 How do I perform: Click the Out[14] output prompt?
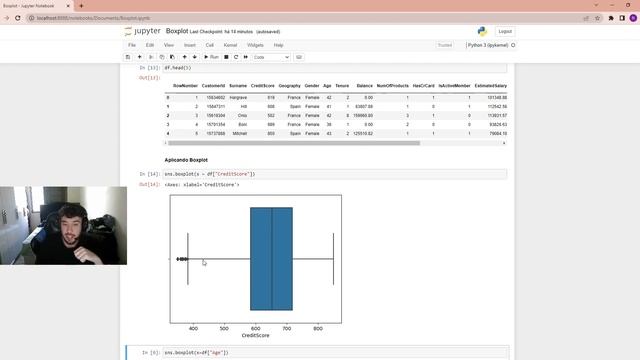tap(150, 184)
